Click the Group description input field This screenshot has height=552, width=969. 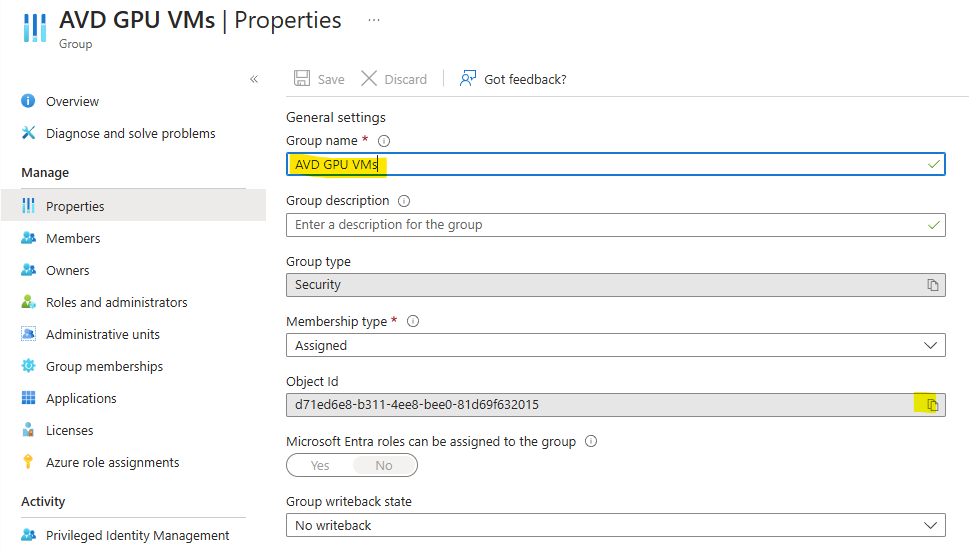pyautogui.click(x=616, y=225)
